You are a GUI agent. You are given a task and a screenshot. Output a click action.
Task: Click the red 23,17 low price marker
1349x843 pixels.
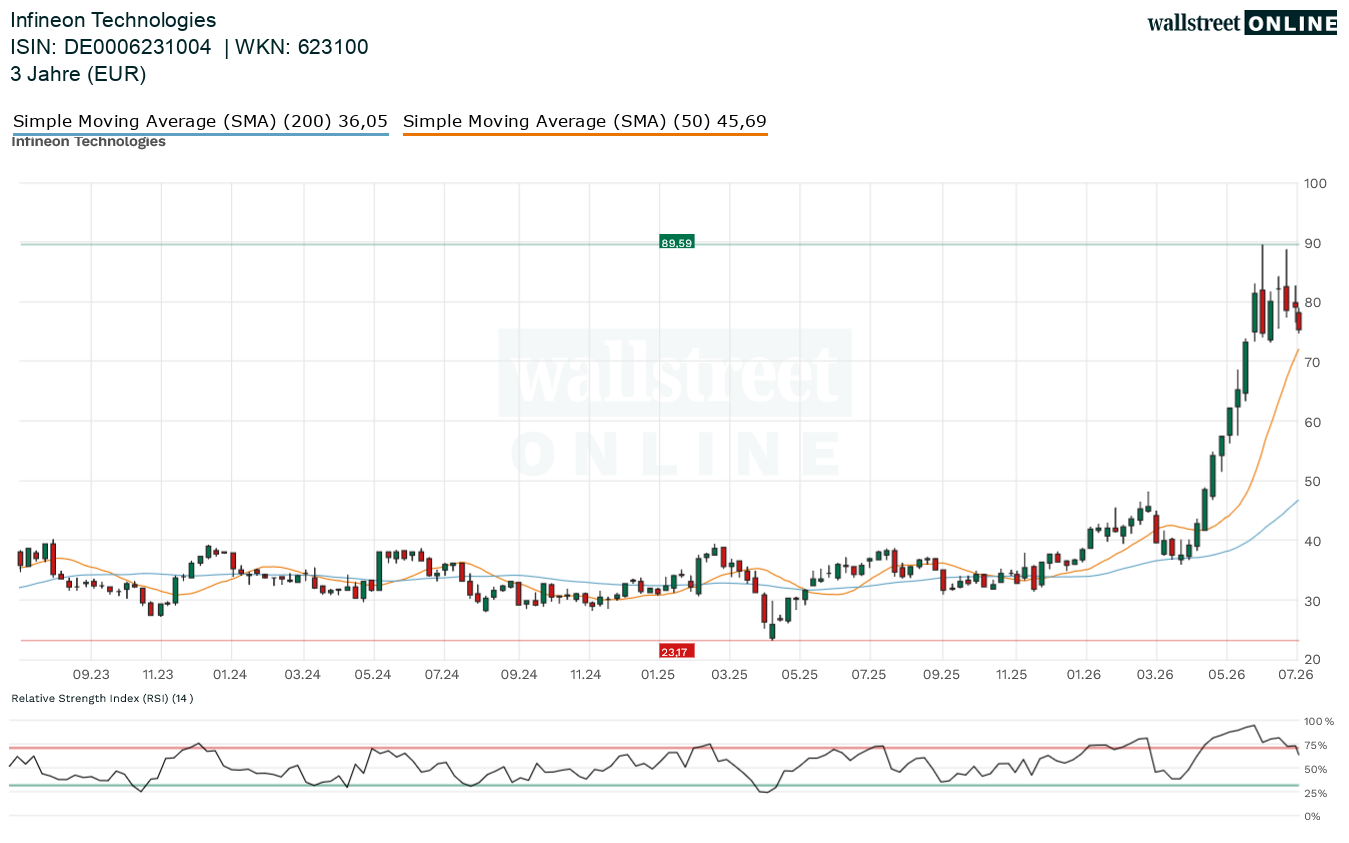[x=676, y=652]
